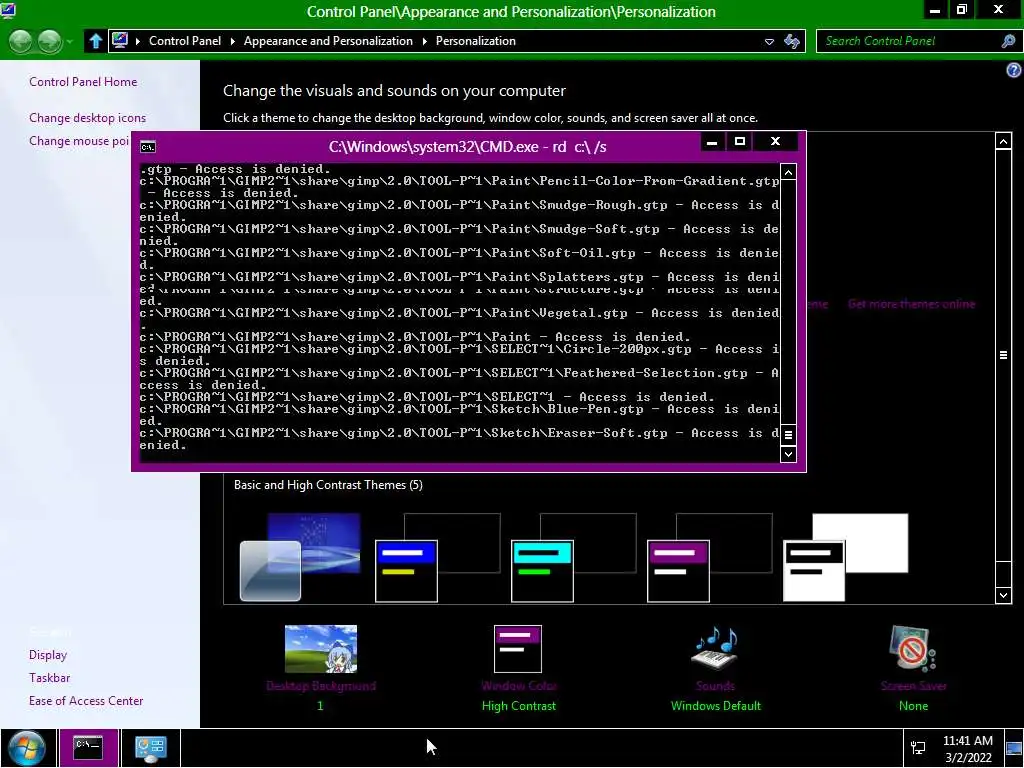Click High Contrast label under Window Color
This screenshot has width=1024, height=768.
pyautogui.click(x=519, y=706)
